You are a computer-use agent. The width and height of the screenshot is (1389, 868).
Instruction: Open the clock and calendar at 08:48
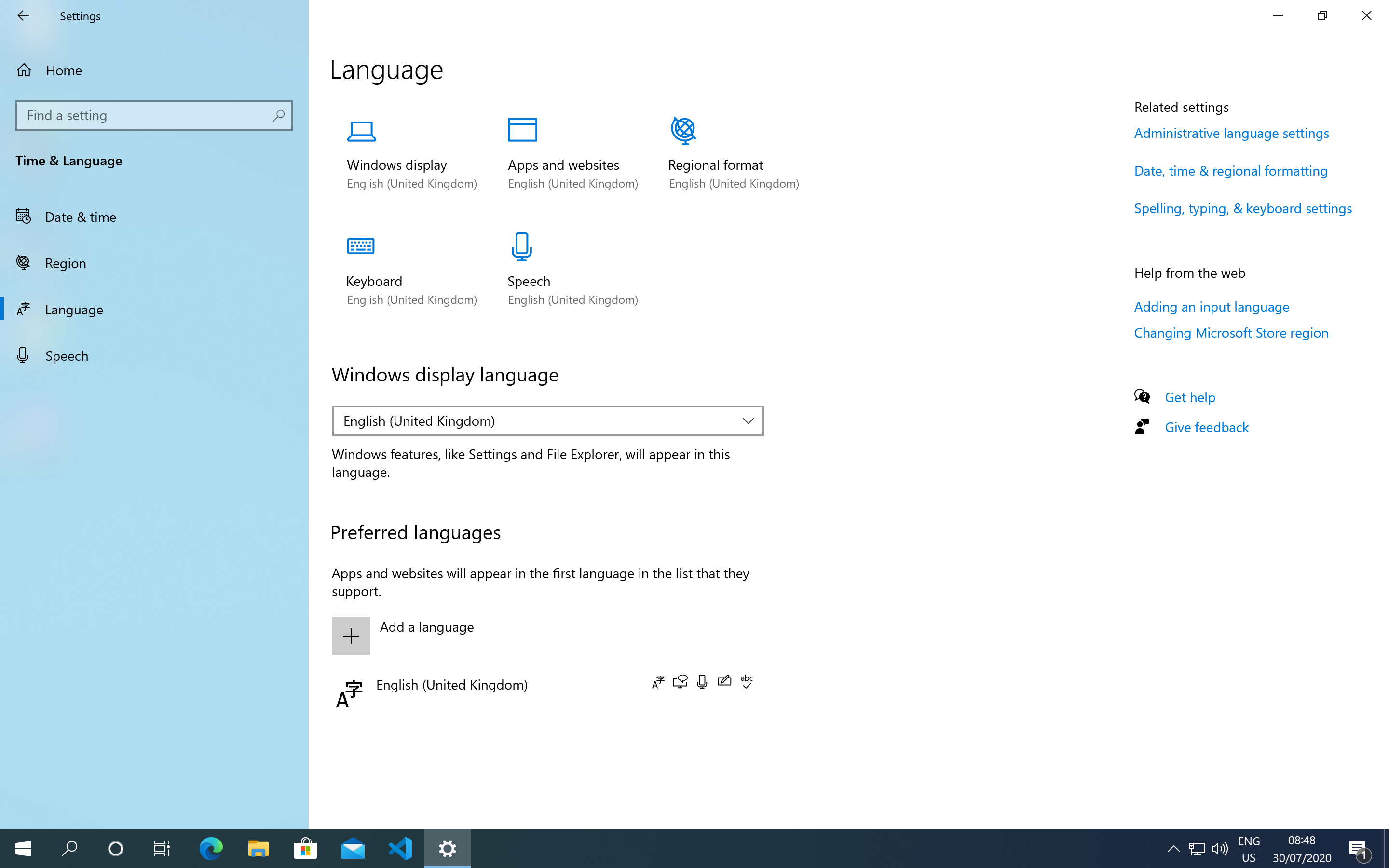[x=1302, y=849]
